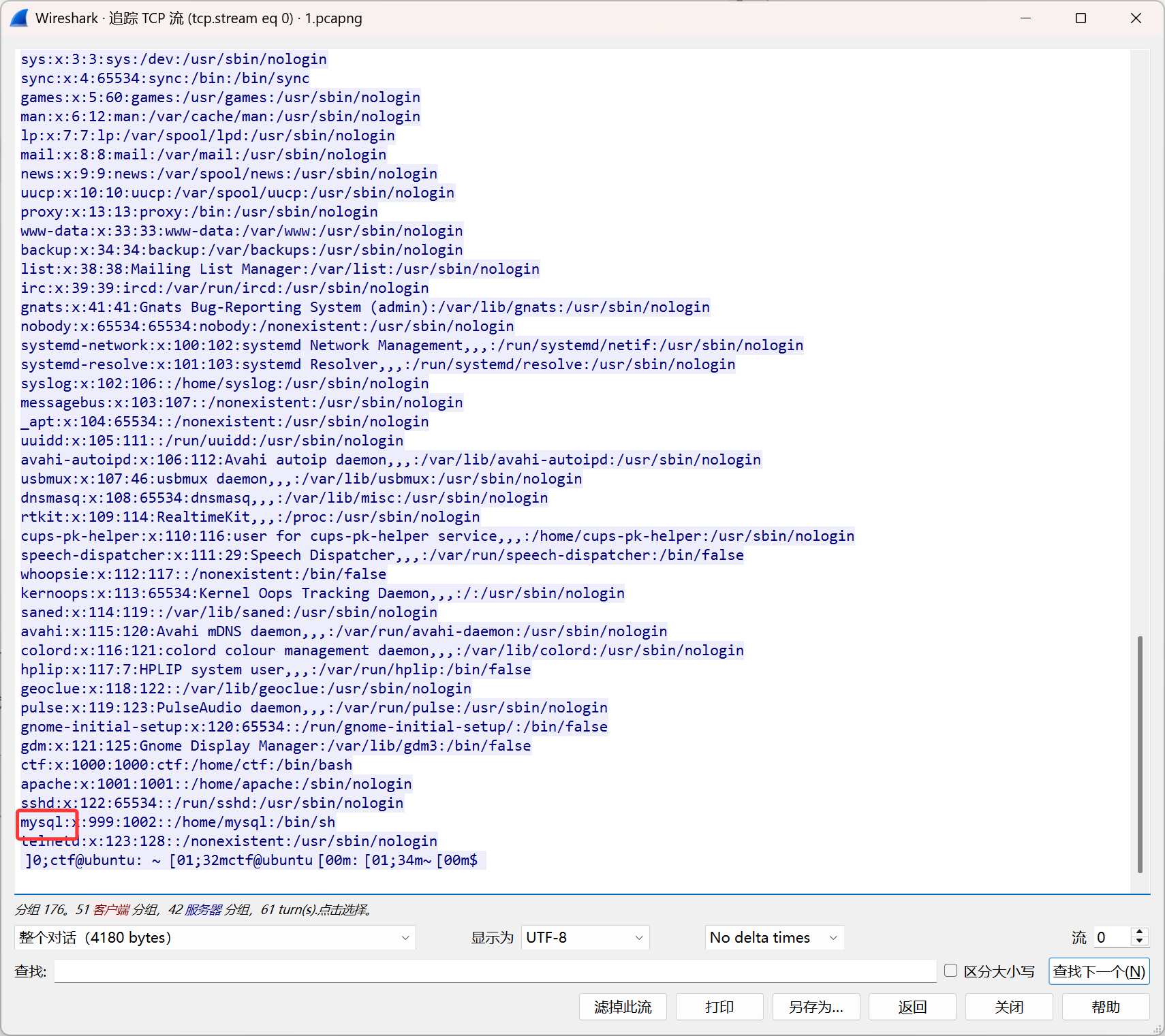The height and width of the screenshot is (1036, 1165).
Task: Click the sshd:x:122:65534 line
Action: click(212, 803)
